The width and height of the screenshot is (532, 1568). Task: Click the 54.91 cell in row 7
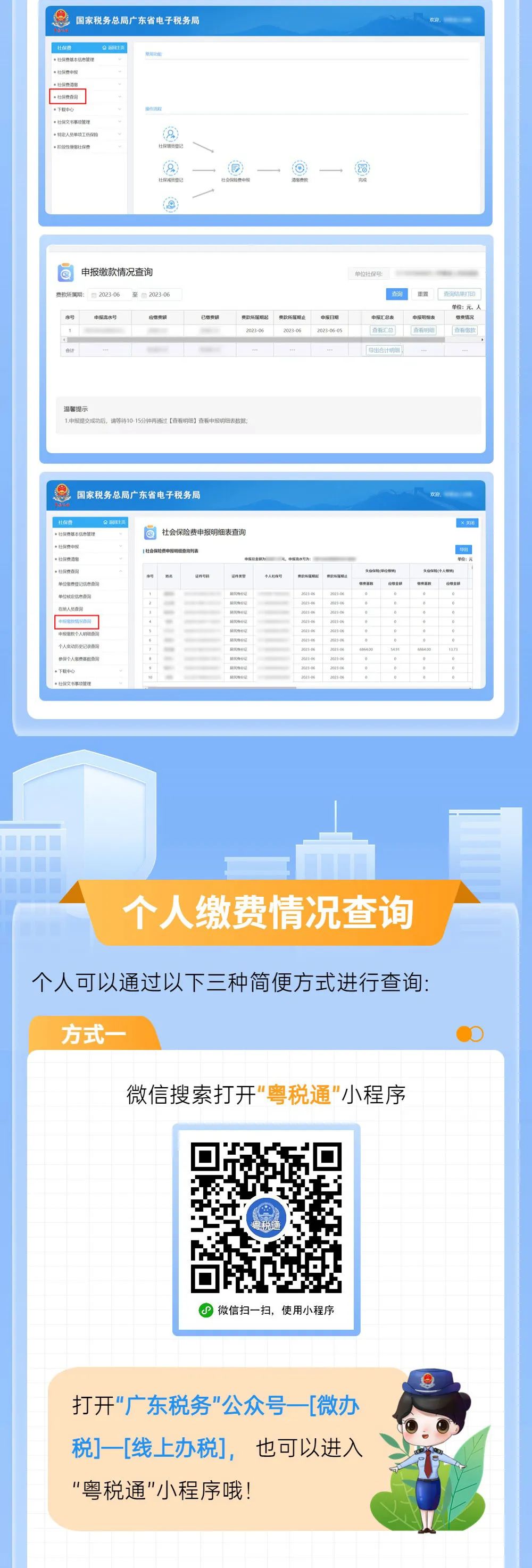point(395,649)
